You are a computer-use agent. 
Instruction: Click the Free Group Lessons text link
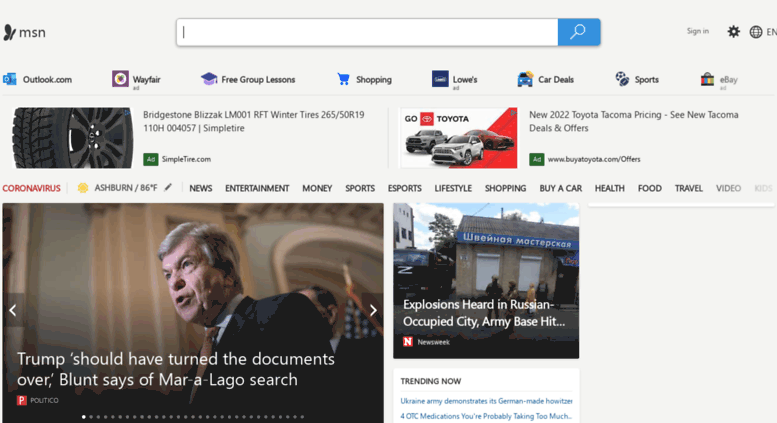click(258, 79)
